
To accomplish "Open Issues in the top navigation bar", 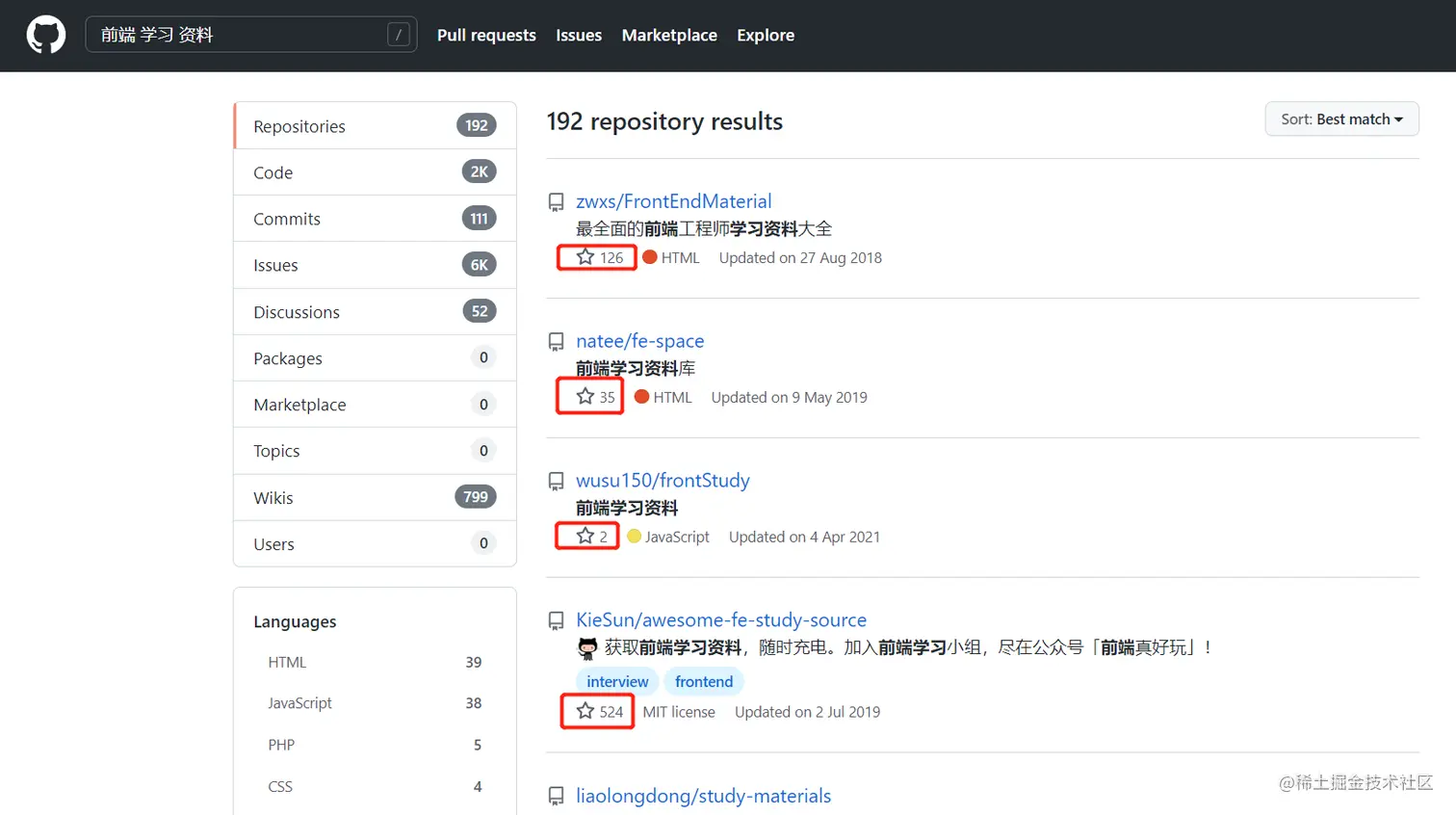I will click(579, 35).
